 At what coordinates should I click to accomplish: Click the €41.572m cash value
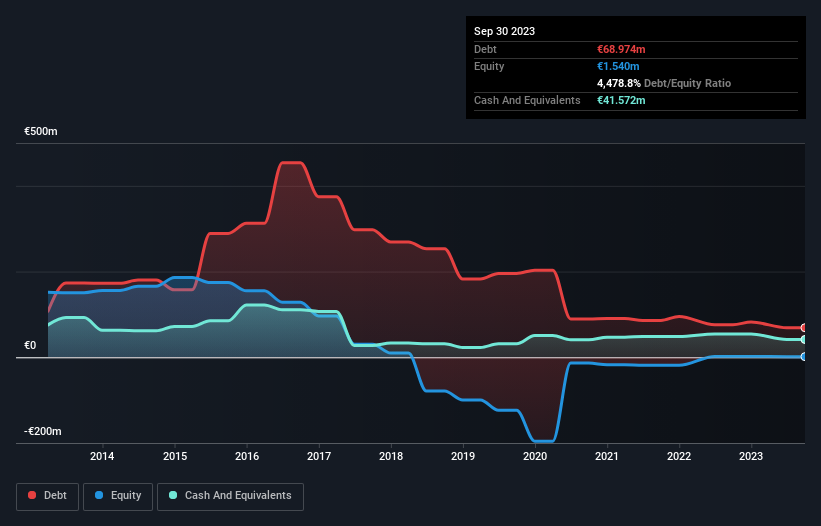click(621, 100)
